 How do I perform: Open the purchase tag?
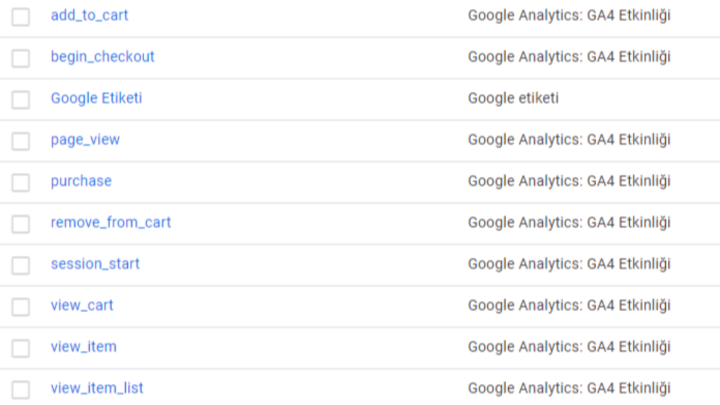[x=81, y=181]
